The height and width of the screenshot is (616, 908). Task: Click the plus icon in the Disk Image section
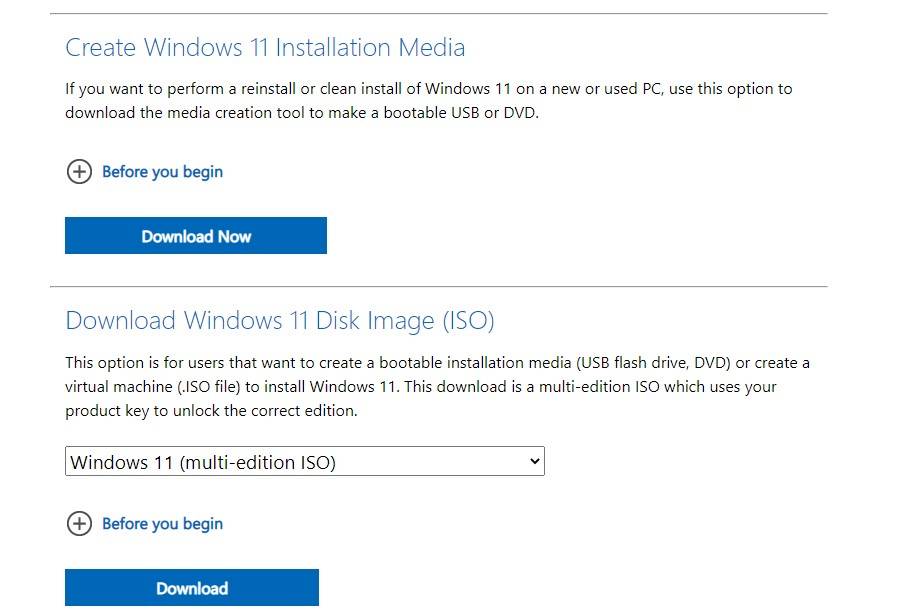point(78,524)
